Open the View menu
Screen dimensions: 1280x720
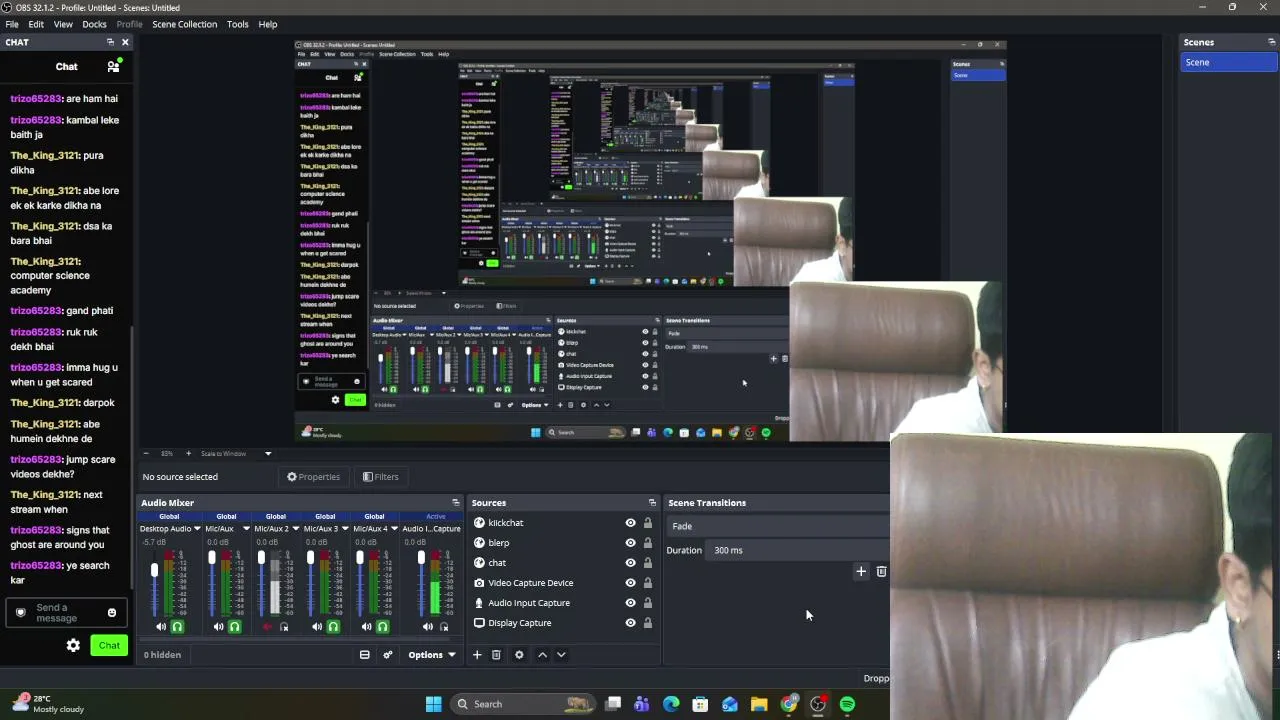63,24
